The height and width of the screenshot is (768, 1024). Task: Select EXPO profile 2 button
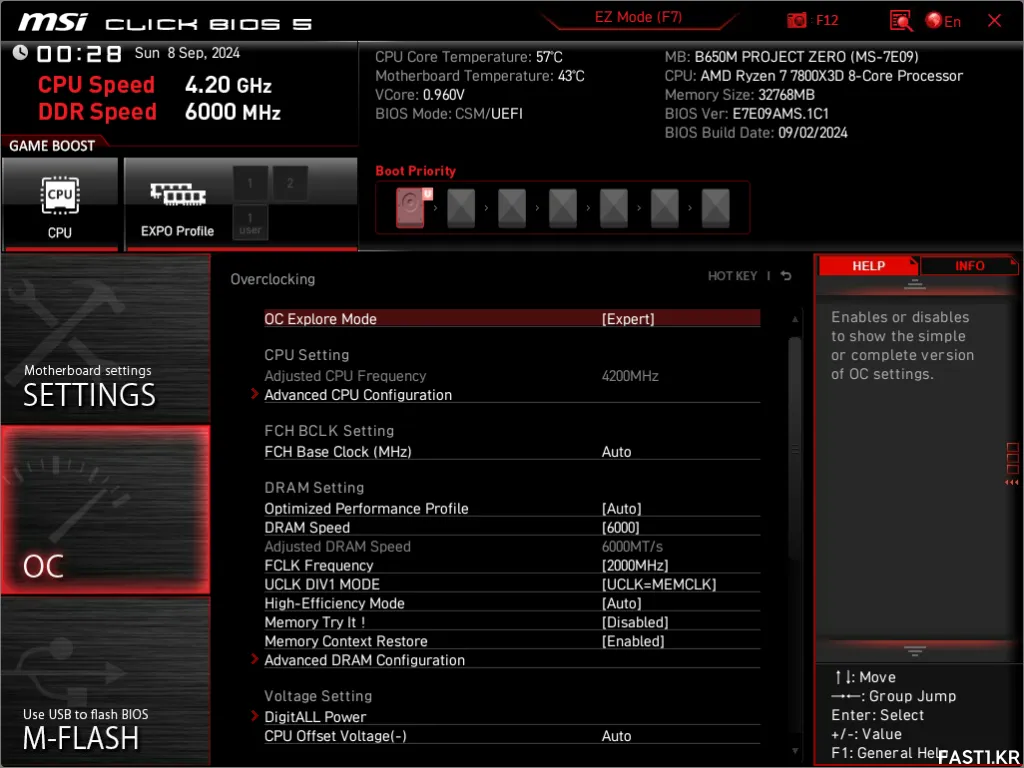pos(290,183)
